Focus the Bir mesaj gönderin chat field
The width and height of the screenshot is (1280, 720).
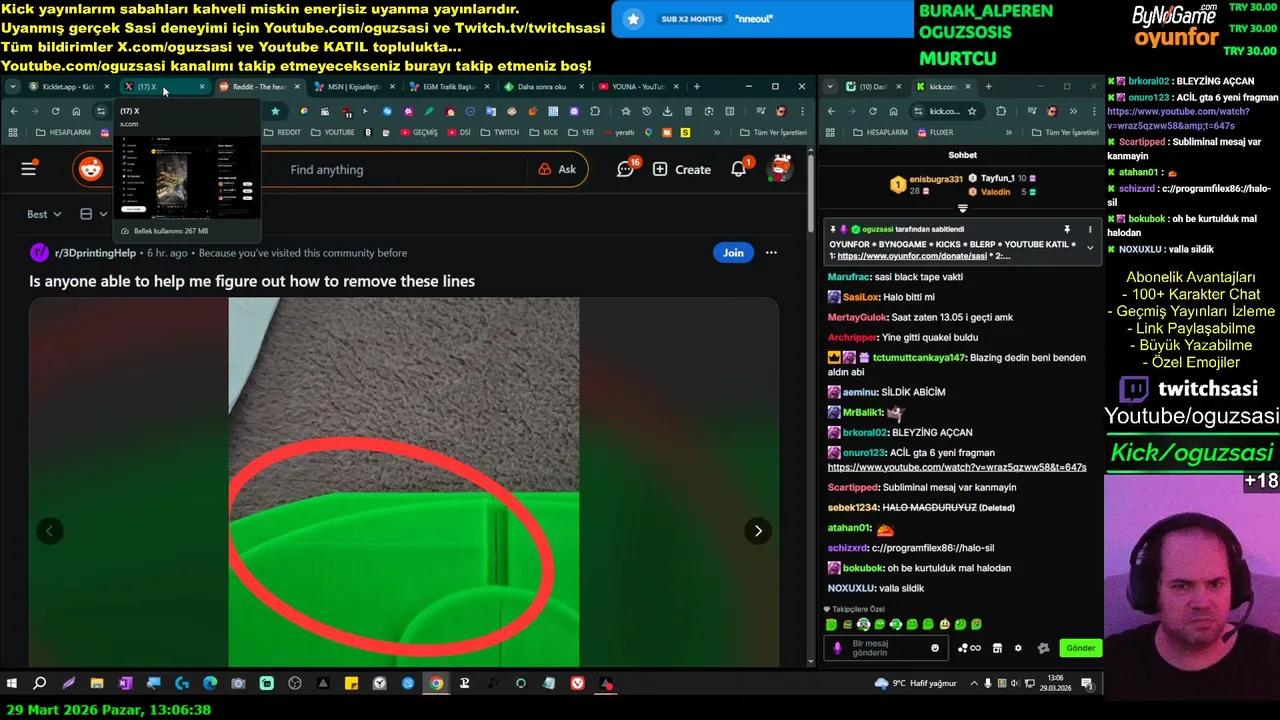pos(888,648)
